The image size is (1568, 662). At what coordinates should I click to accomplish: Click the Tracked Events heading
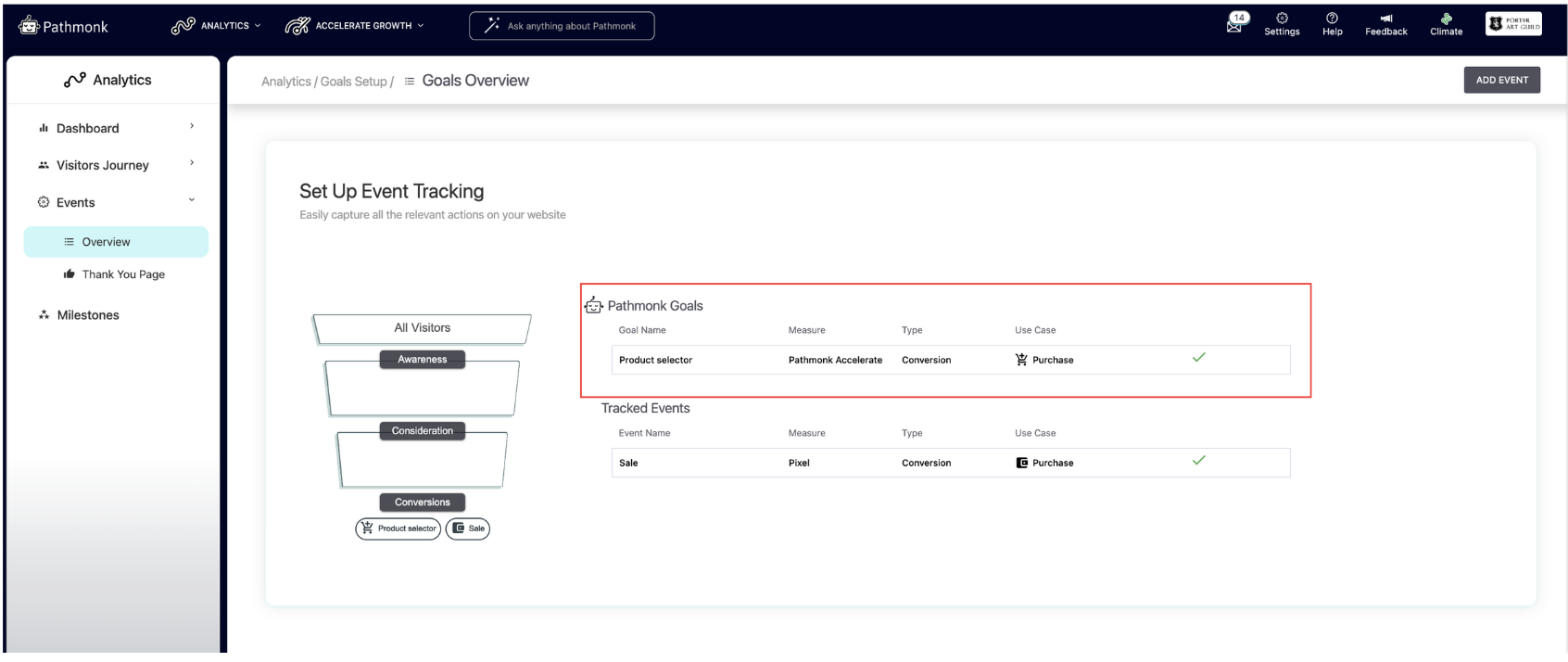tap(645, 409)
